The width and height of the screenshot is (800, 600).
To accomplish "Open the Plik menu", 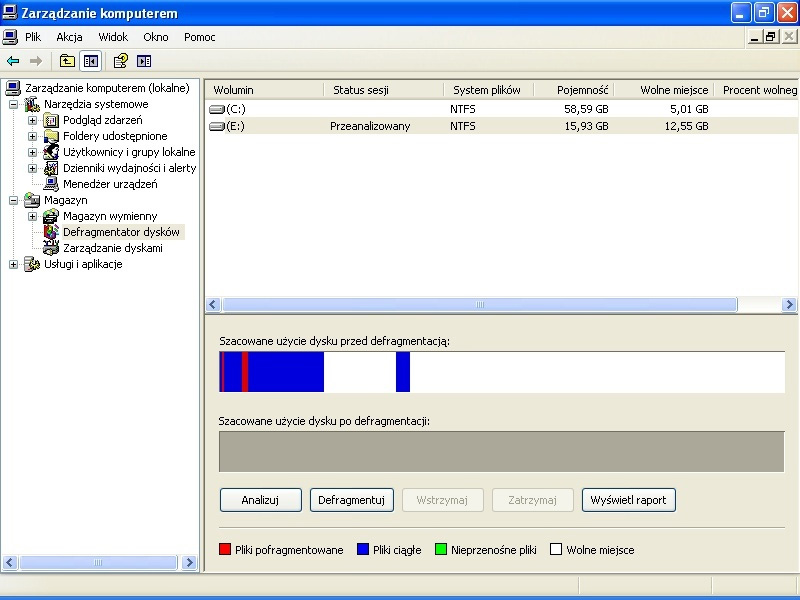I will 33,37.
